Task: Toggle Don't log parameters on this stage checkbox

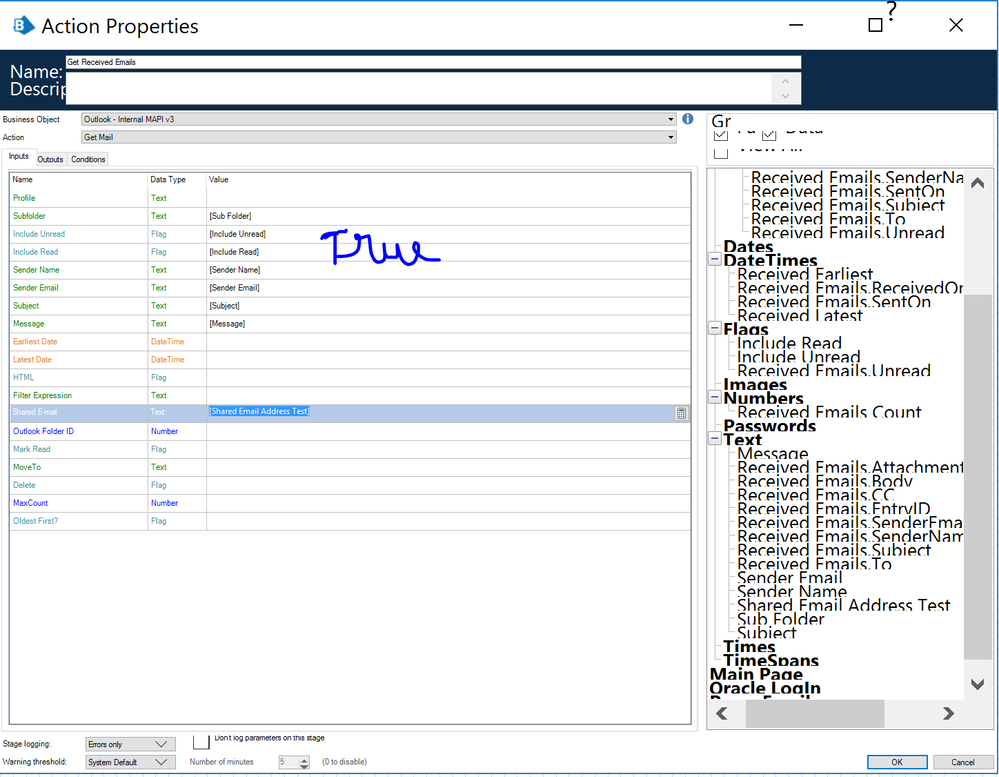Action: tap(201, 741)
